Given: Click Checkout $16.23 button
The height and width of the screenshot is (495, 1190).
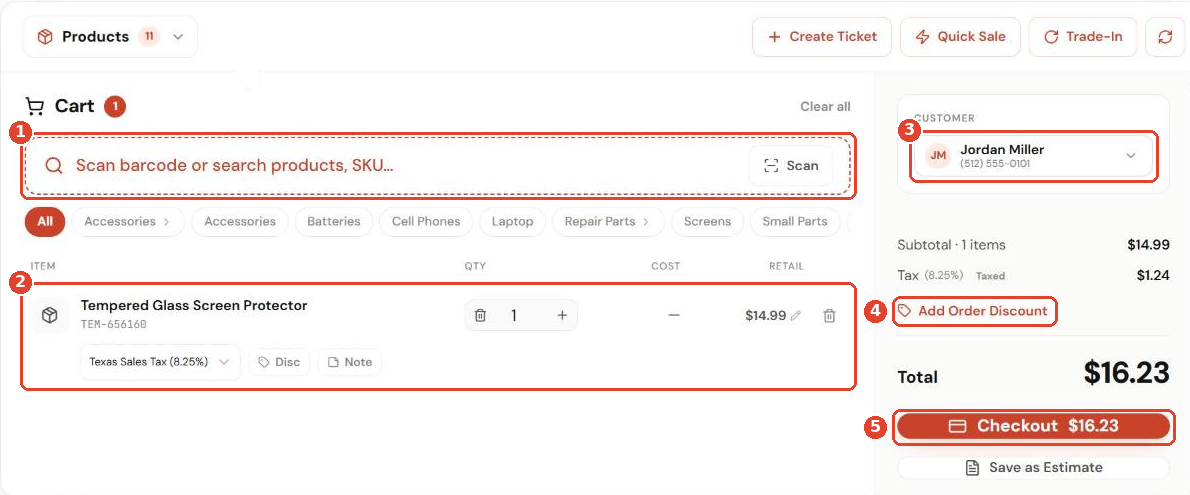Looking at the screenshot, I should point(1034,426).
